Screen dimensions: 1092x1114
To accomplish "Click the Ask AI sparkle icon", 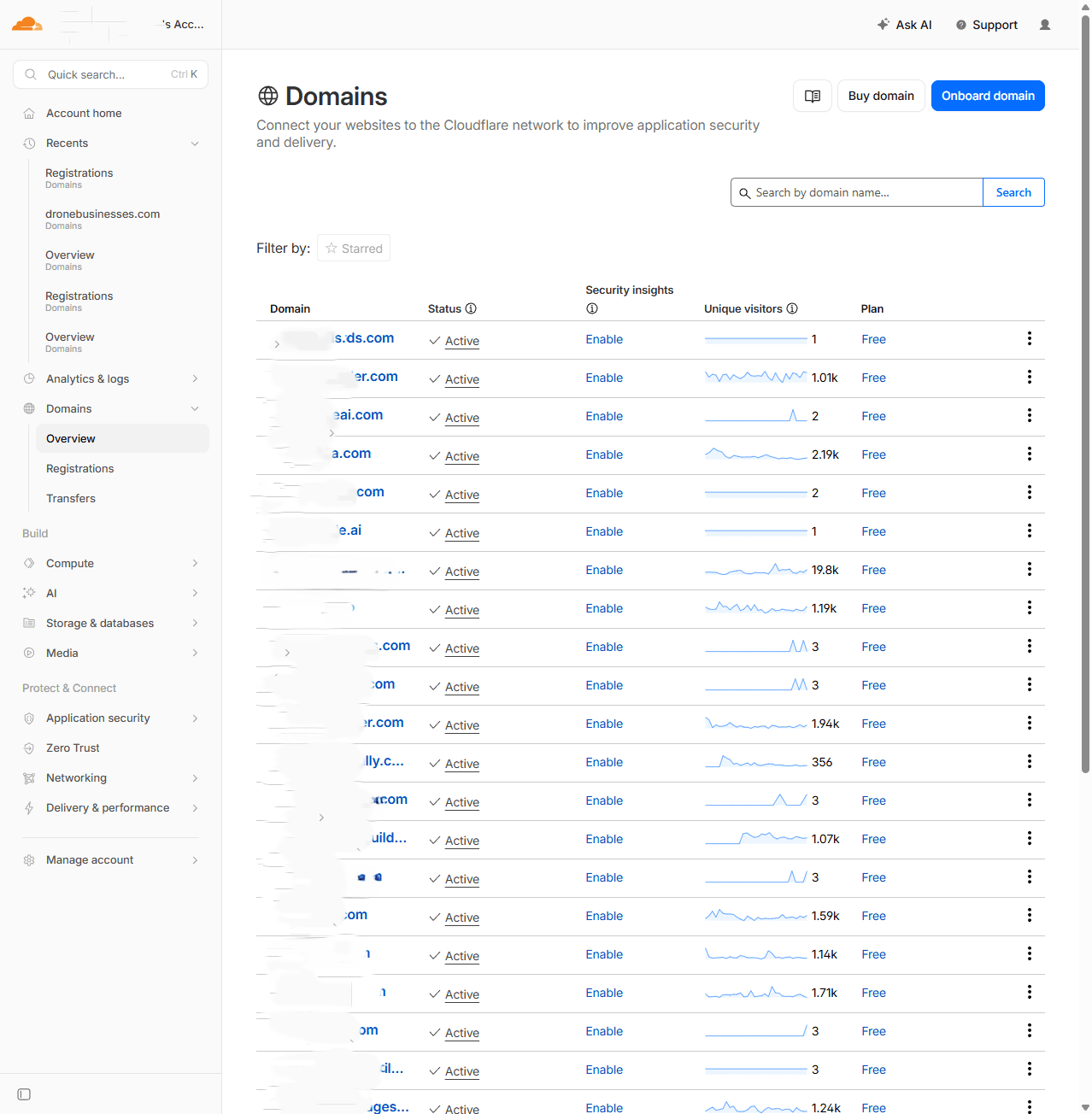I will [x=882, y=25].
